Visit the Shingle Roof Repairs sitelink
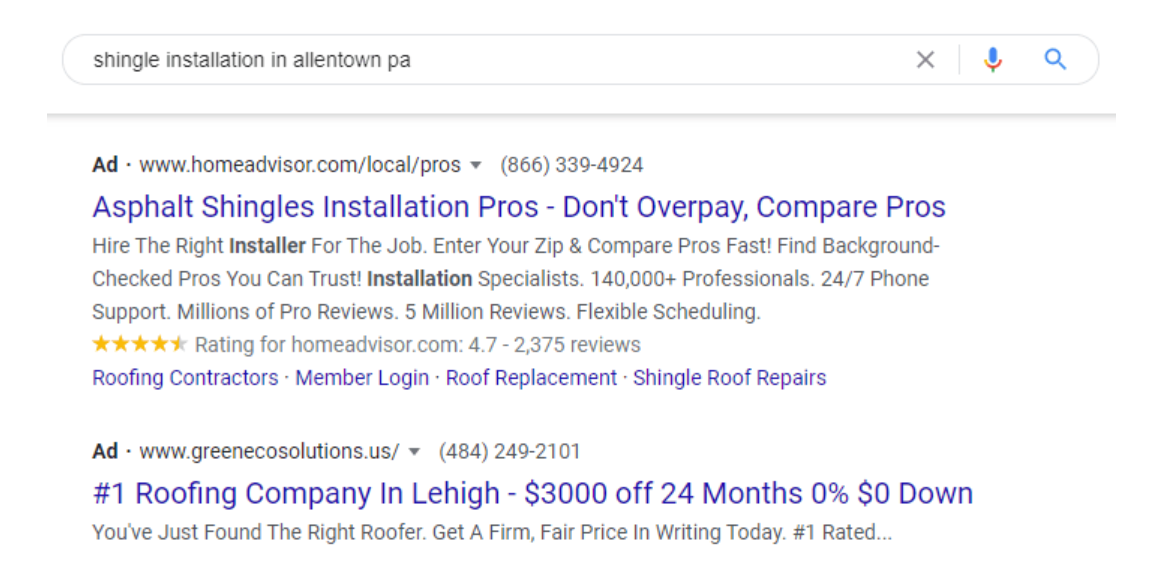The image size is (1165, 574). (x=729, y=378)
